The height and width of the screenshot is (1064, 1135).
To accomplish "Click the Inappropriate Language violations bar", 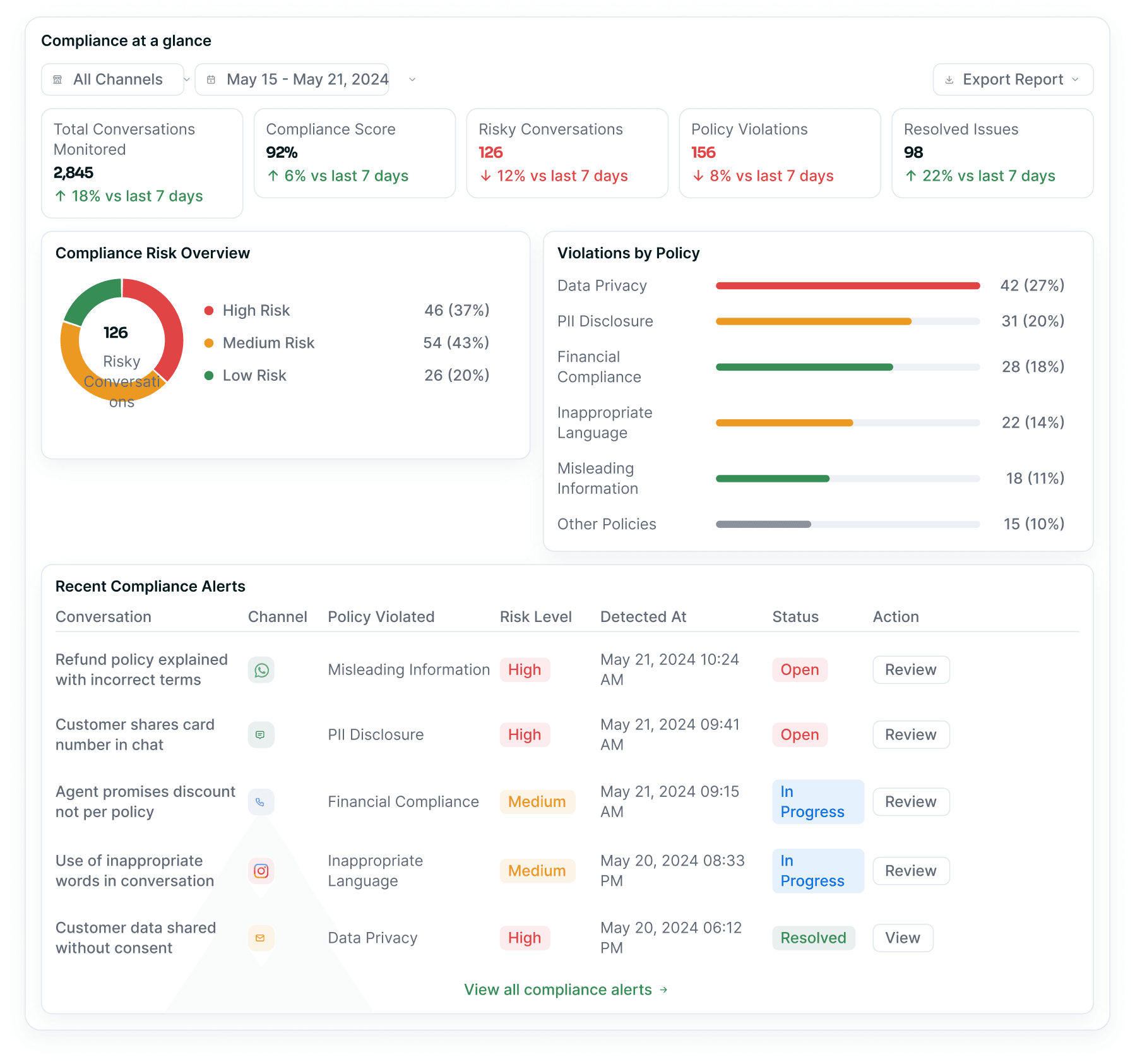I will pyautogui.click(x=848, y=423).
